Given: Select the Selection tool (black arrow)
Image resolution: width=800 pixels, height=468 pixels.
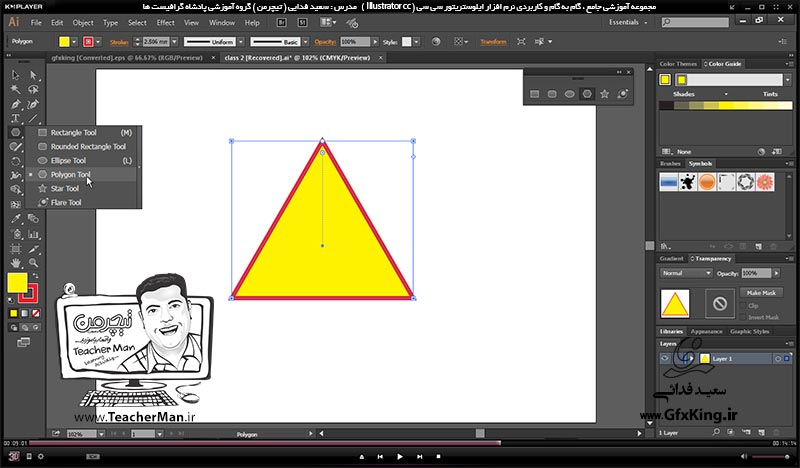Looking at the screenshot, I should coord(15,75).
